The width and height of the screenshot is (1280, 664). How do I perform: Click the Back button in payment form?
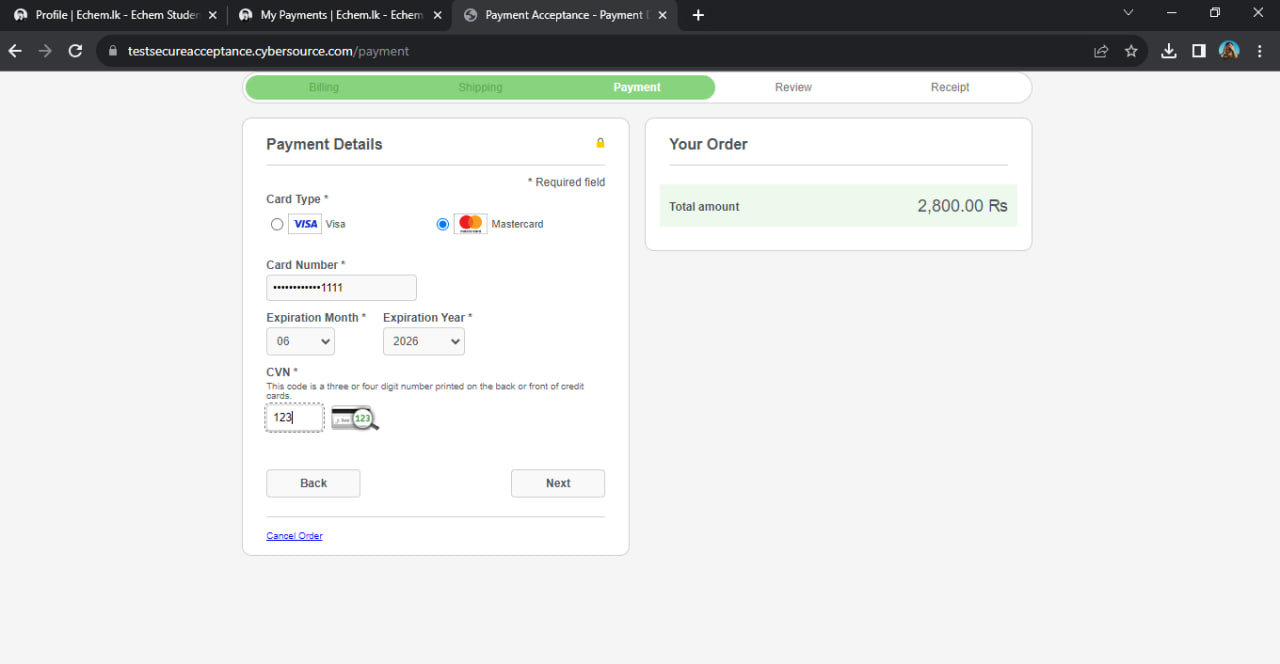[x=313, y=483]
